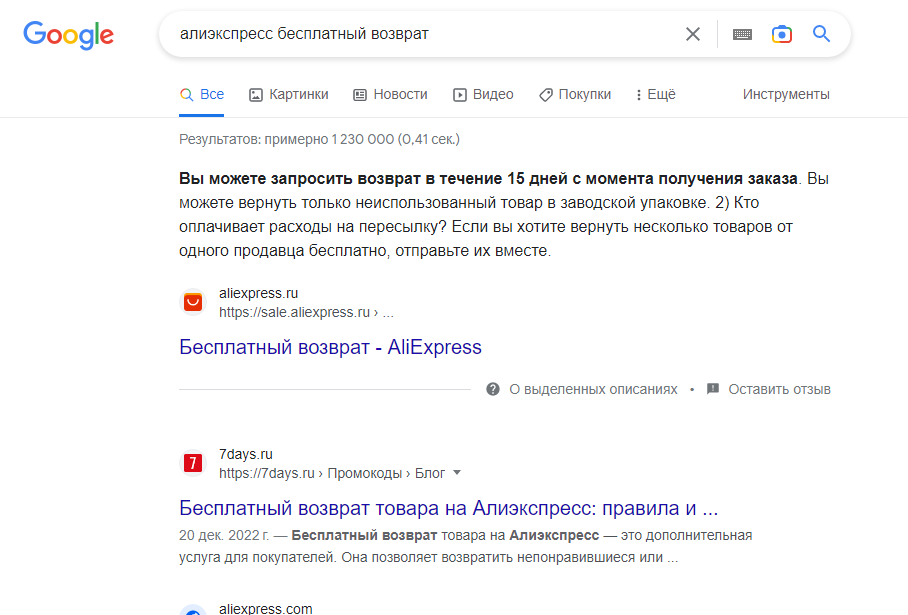This screenshot has width=908, height=615.
Task: Click the Google logo
Action: (68, 35)
